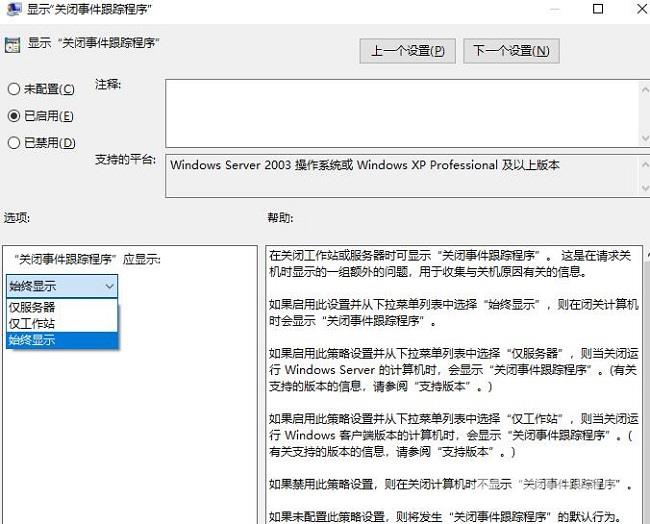Maximize the policy setting window
Screen dimensions: 650x524
coord(598,9)
